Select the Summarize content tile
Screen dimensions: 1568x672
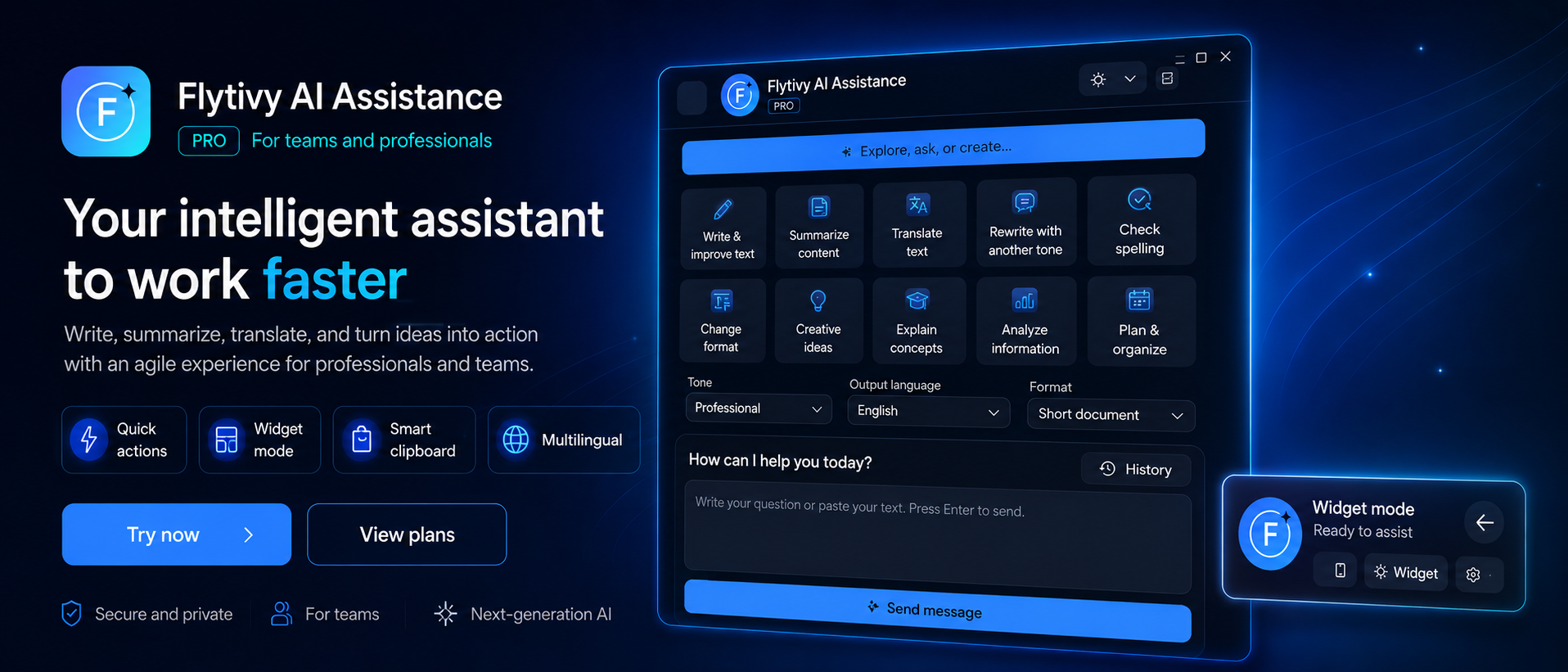click(x=819, y=226)
